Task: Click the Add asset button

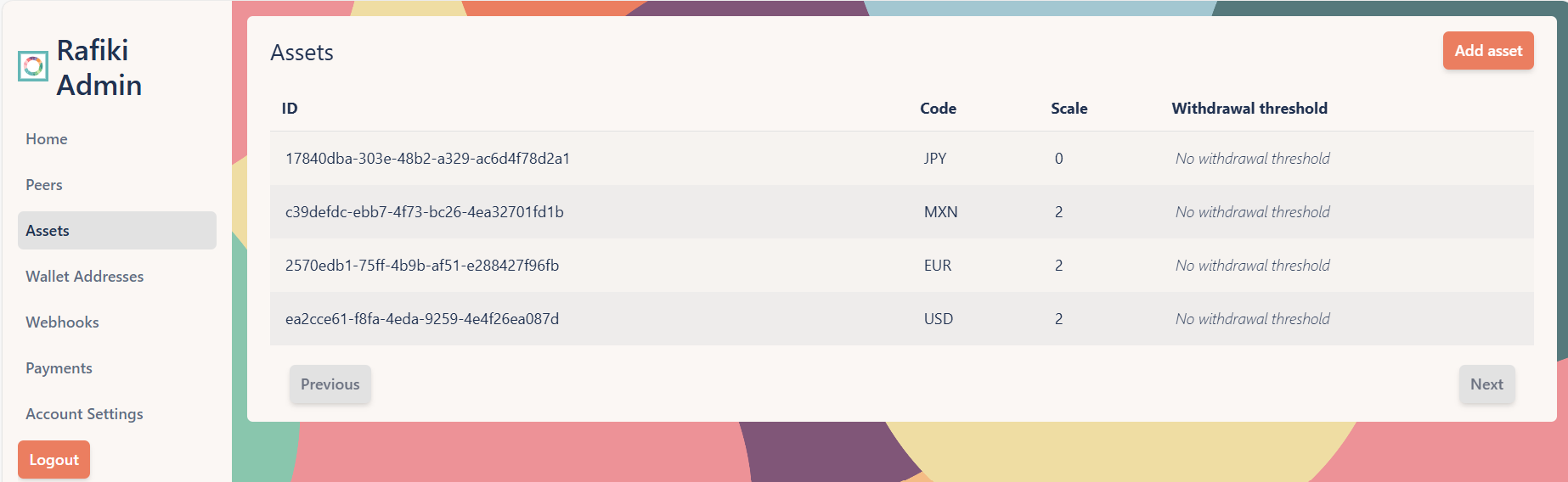Action: [1487, 51]
